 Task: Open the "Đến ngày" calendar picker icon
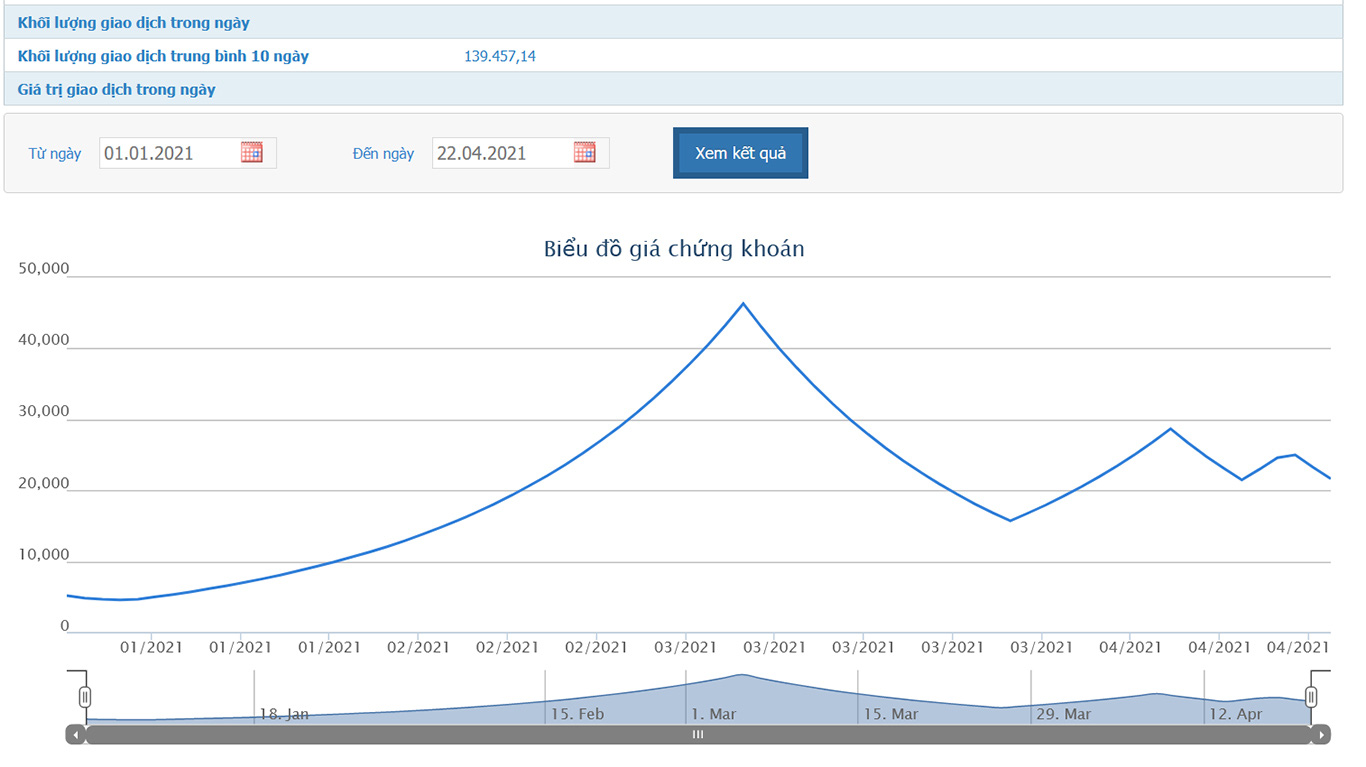click(585, 152)
